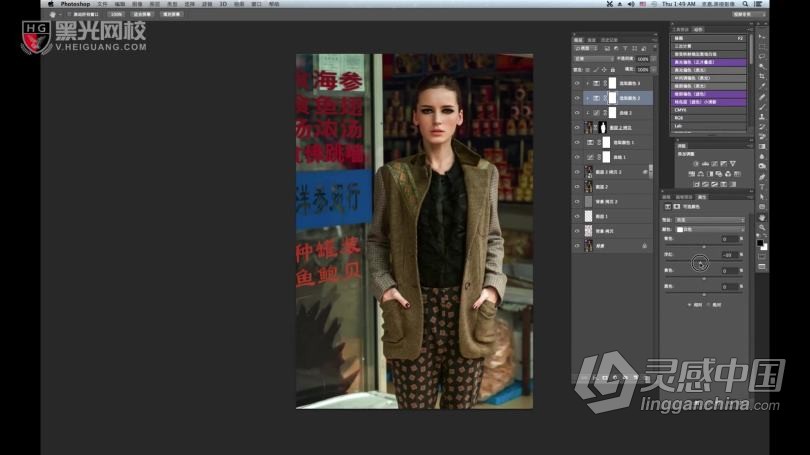
Task: Switch to the 历史记录 (History) tab
Action: coord(609,40)
